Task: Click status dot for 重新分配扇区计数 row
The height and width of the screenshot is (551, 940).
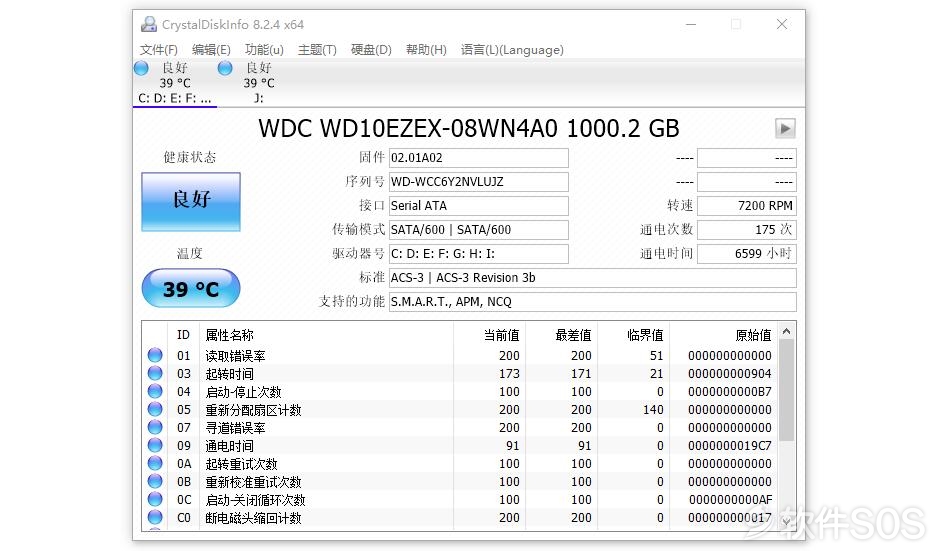Action: (x=155, y=410)
